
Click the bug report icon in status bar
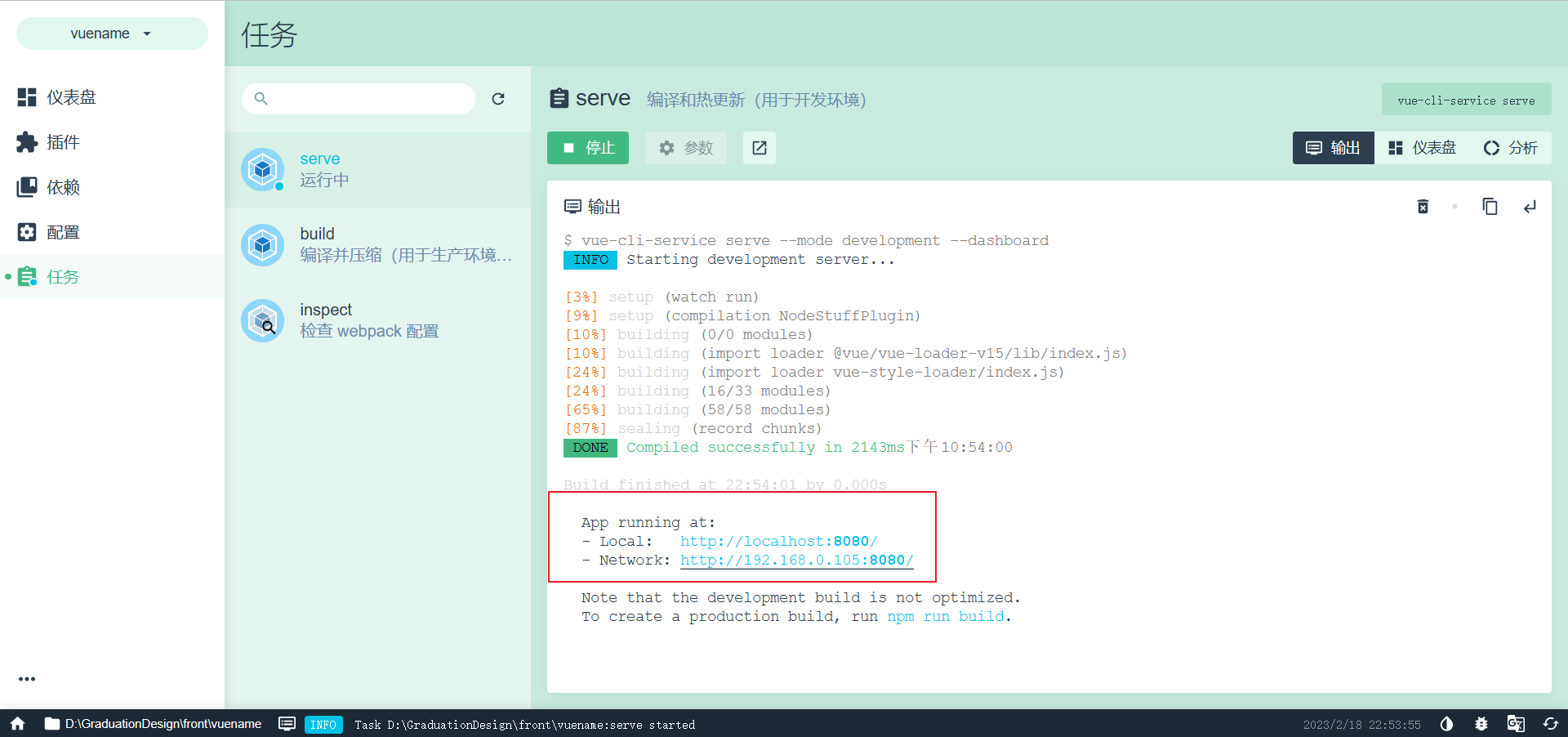pyautogui.click(x=1481, y=724)
